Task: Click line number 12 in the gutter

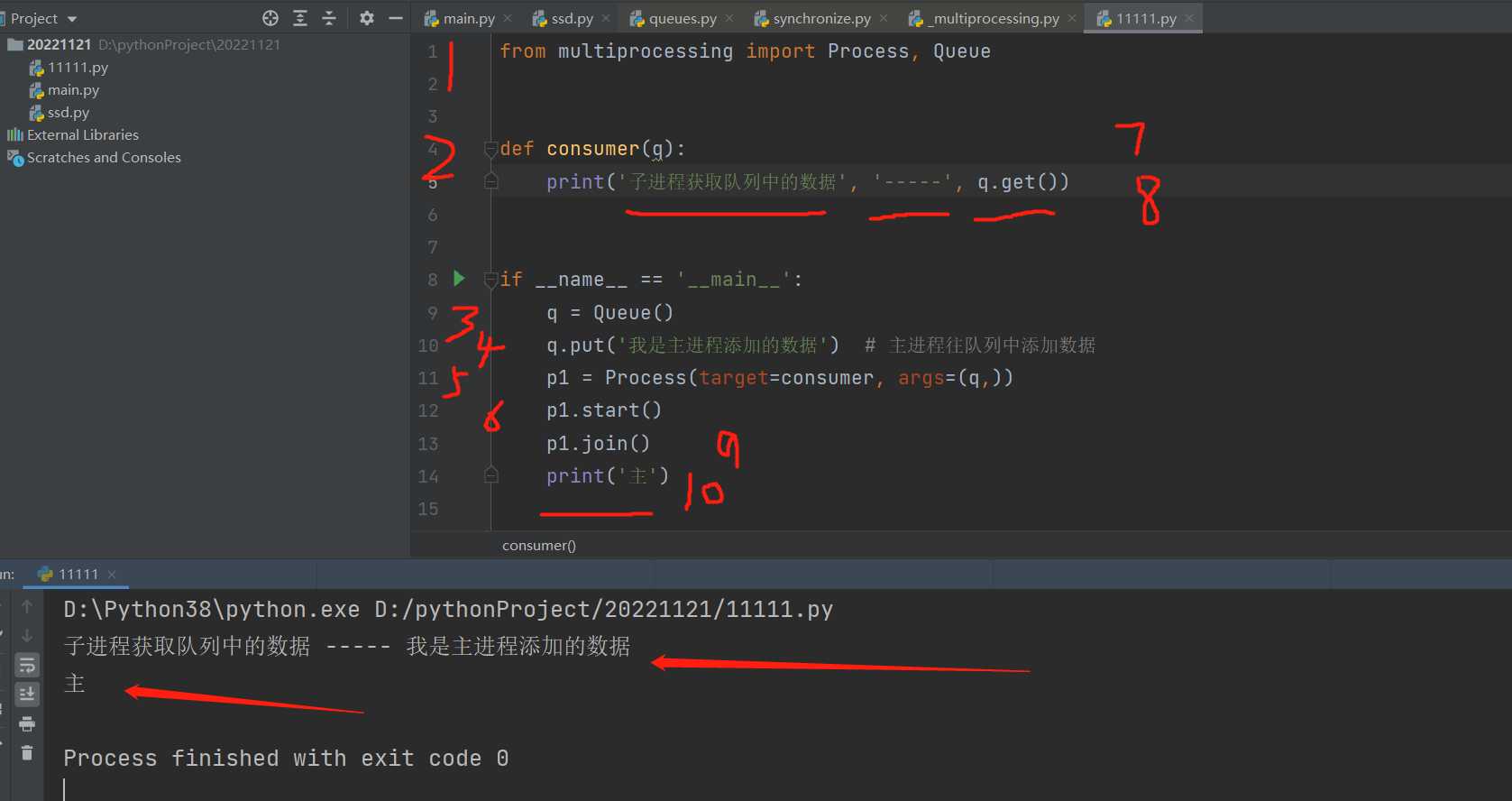Action: 428,410
